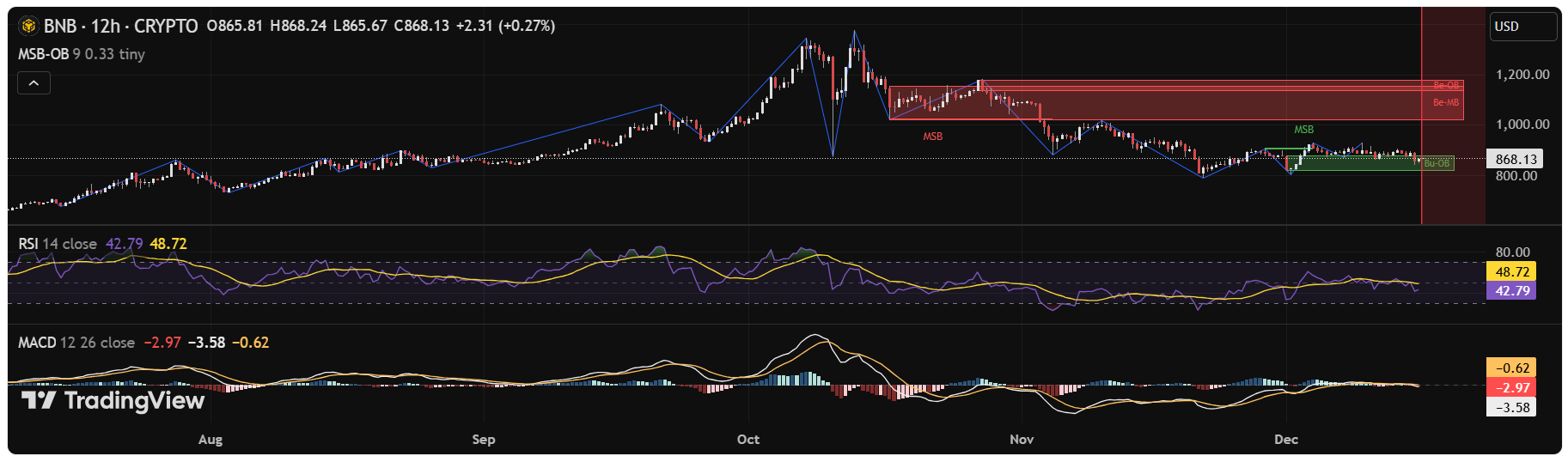1568x462 pixels.
Task: Click the TradingView logo watermark
Action: click(113, 401)
